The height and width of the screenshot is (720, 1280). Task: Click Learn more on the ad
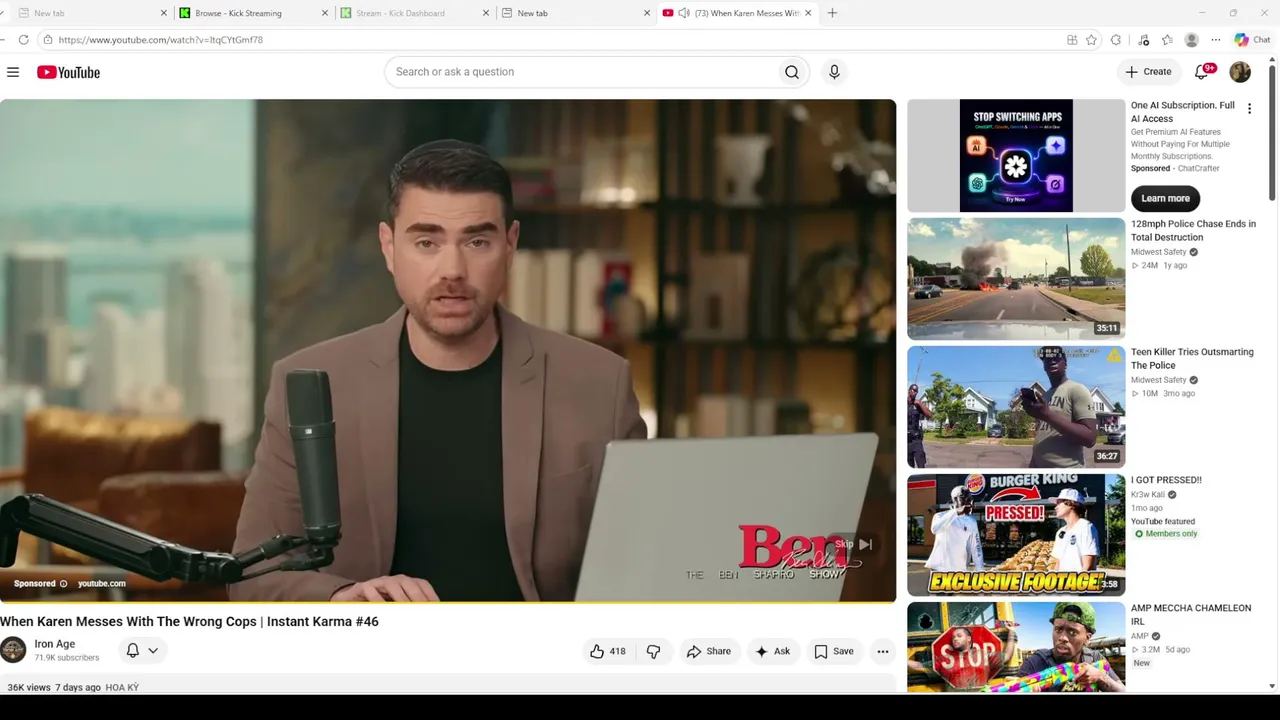pyautogui.click(x=1165, y=198)
